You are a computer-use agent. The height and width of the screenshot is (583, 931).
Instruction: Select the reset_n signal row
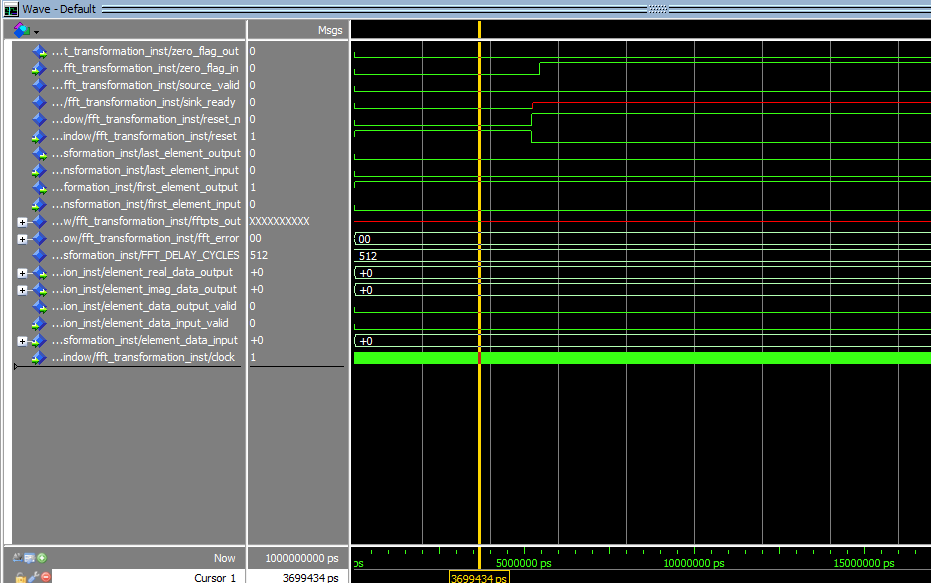145,119
